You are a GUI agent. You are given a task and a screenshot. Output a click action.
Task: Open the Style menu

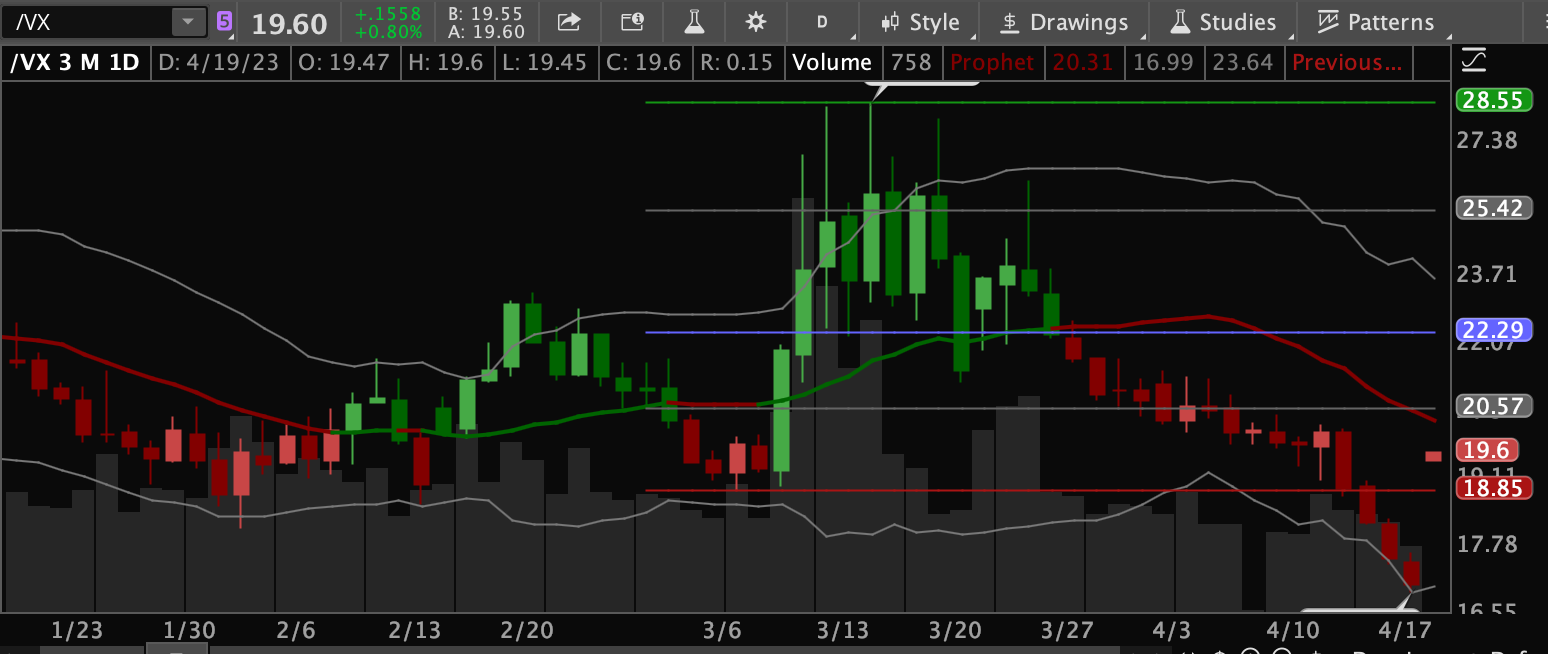(x=921, y=22)
